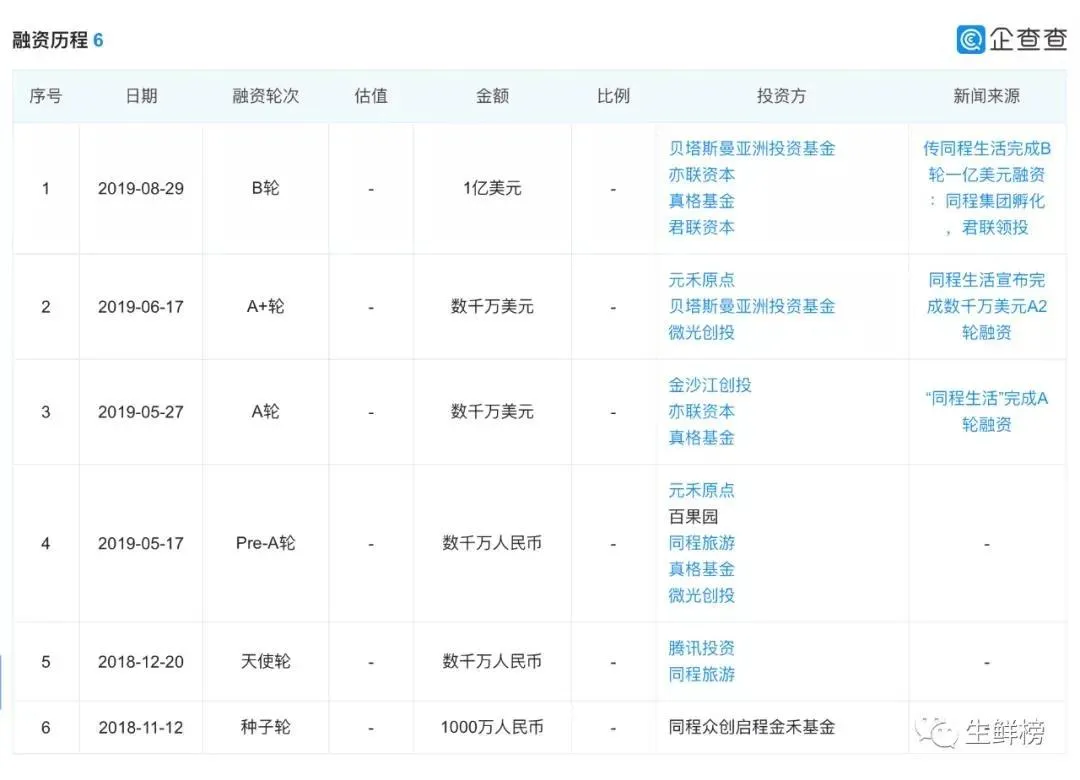The width and height of the screenshot is (1080, 780).
Task: Open 真格基金 link in B轮 row
Action: [x=701, y=201]
